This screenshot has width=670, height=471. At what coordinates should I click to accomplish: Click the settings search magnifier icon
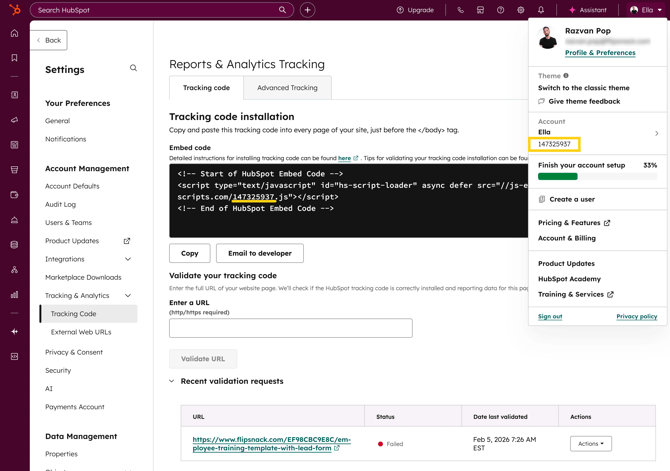[133, 69]
